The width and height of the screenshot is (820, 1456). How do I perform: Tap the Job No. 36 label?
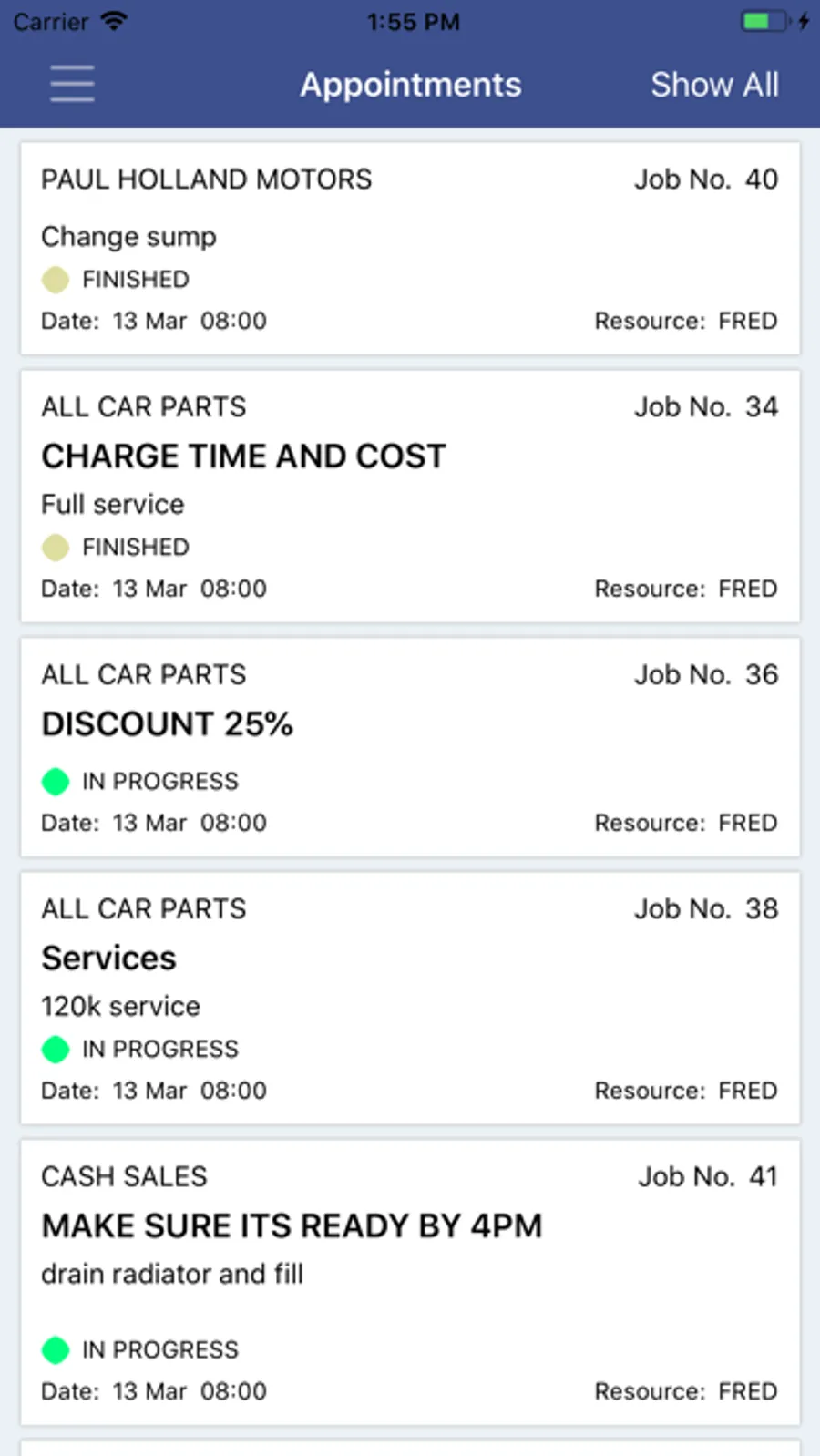click(x=705, y=675)
